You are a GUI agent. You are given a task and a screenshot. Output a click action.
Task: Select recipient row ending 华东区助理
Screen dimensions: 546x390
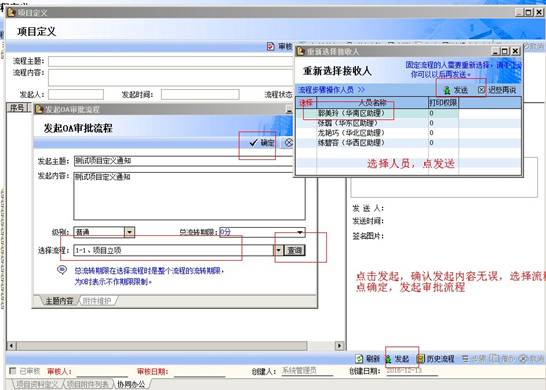click(x=348, y=123)
